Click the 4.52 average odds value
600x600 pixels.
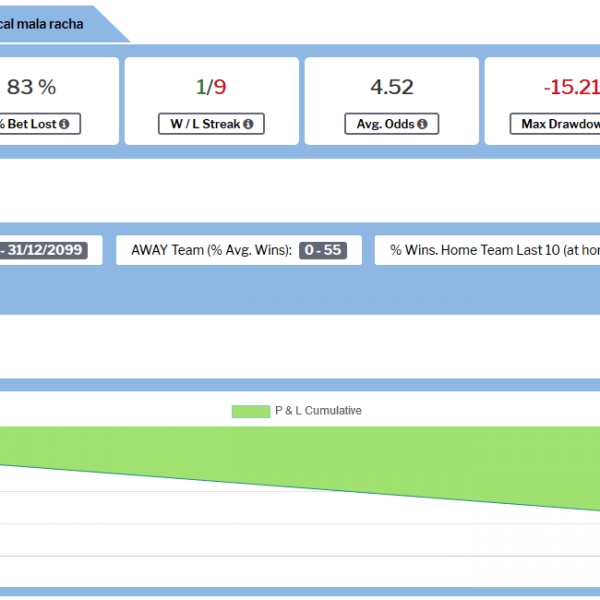click(x=392, y=87)
